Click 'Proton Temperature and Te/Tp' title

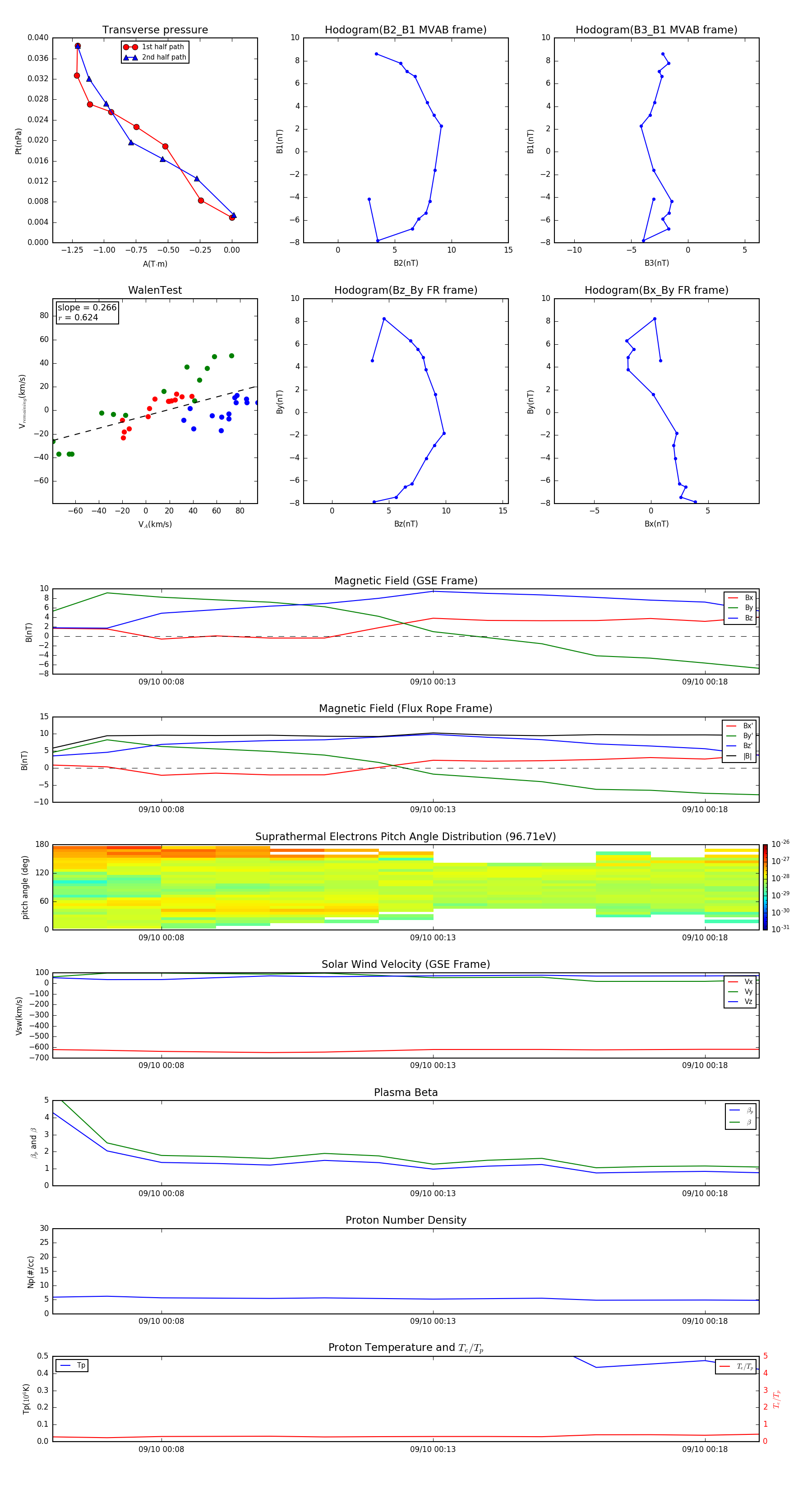406,1348
